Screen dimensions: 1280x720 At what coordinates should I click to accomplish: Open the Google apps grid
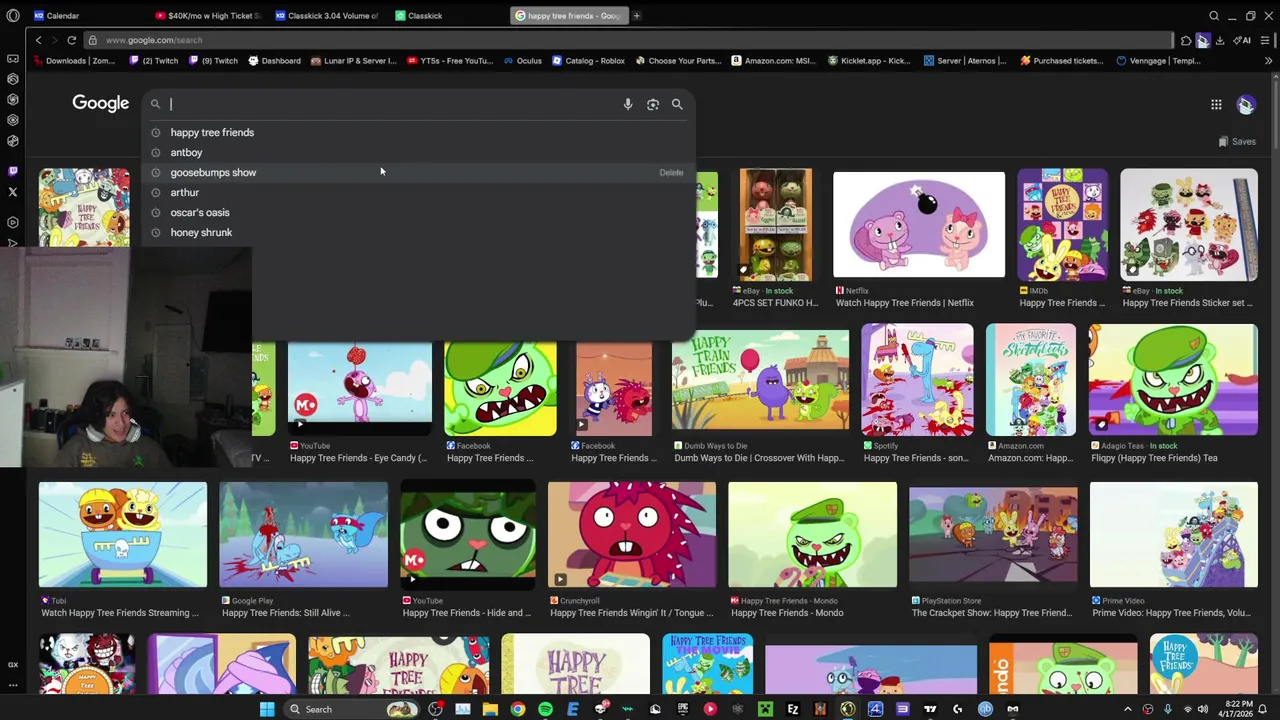coord(1216,104)
